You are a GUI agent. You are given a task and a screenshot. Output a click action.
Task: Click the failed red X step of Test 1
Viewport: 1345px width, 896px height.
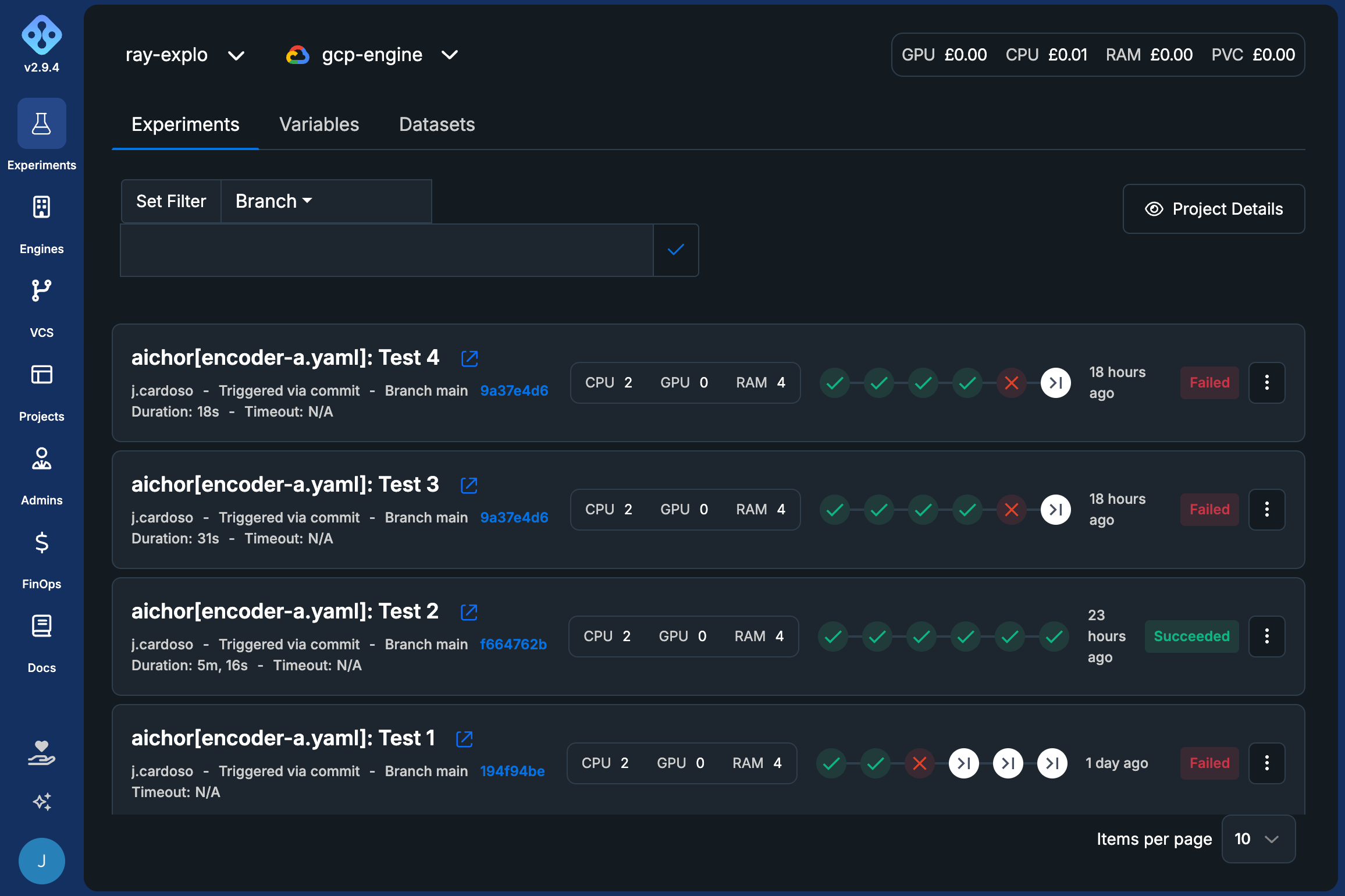click(x=920, y=763)
